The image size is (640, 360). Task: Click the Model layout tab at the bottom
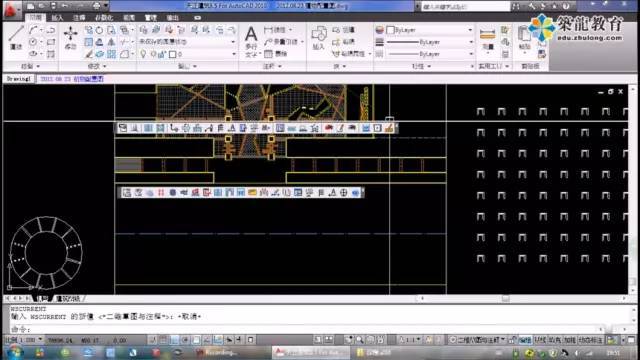coord(42,299)
